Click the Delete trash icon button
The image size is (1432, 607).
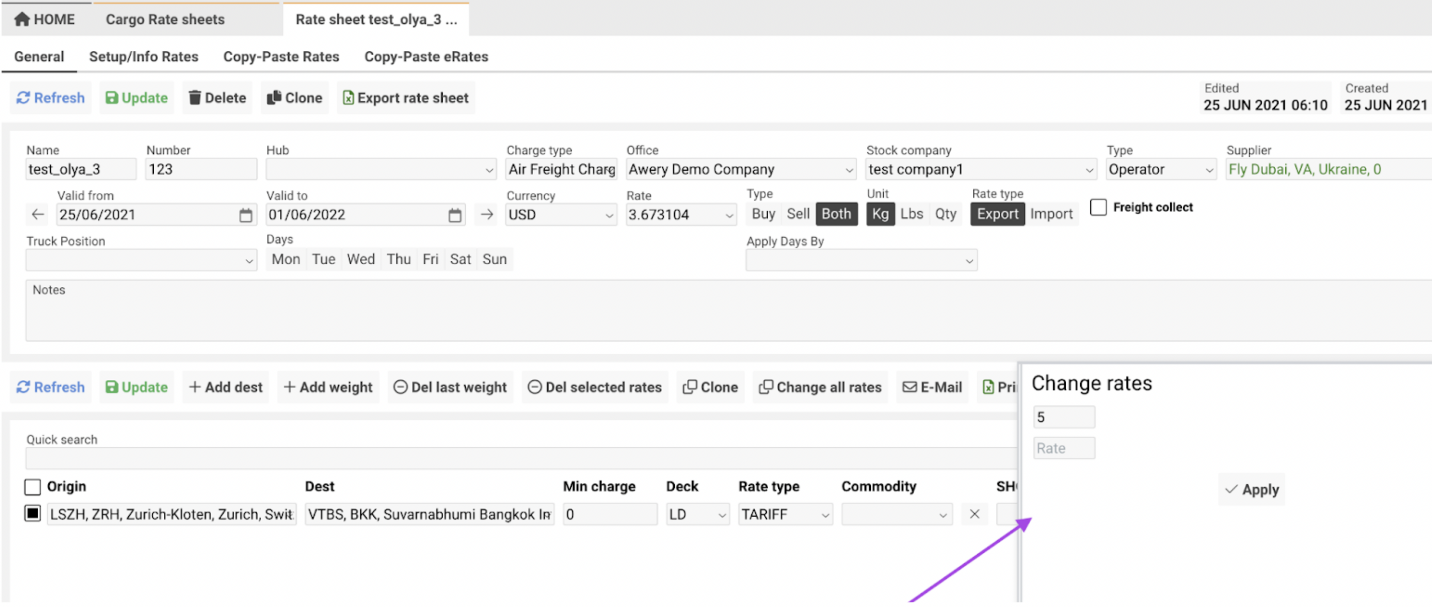[x=217, y=98]
